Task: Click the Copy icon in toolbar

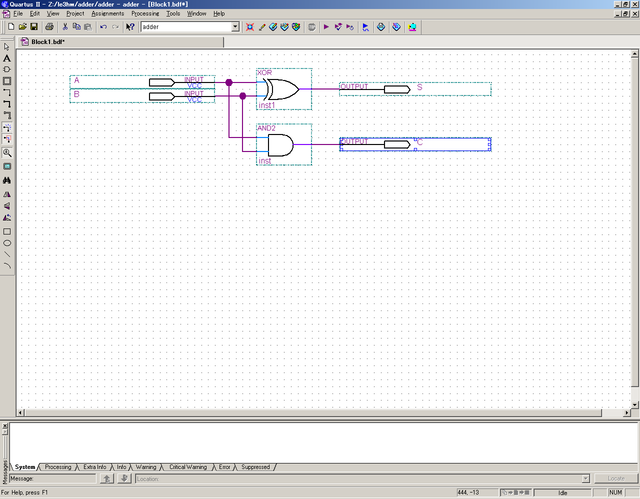Action: (76, 27)
